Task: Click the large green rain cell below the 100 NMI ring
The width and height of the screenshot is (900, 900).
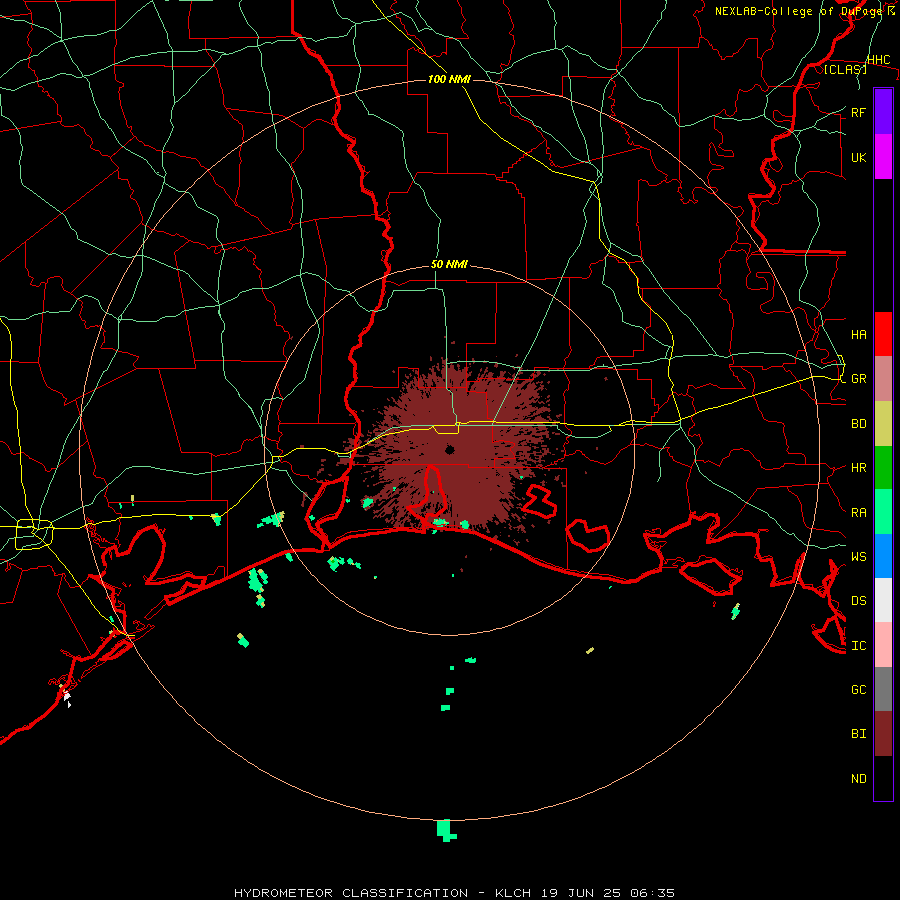Action: [445, 831]
